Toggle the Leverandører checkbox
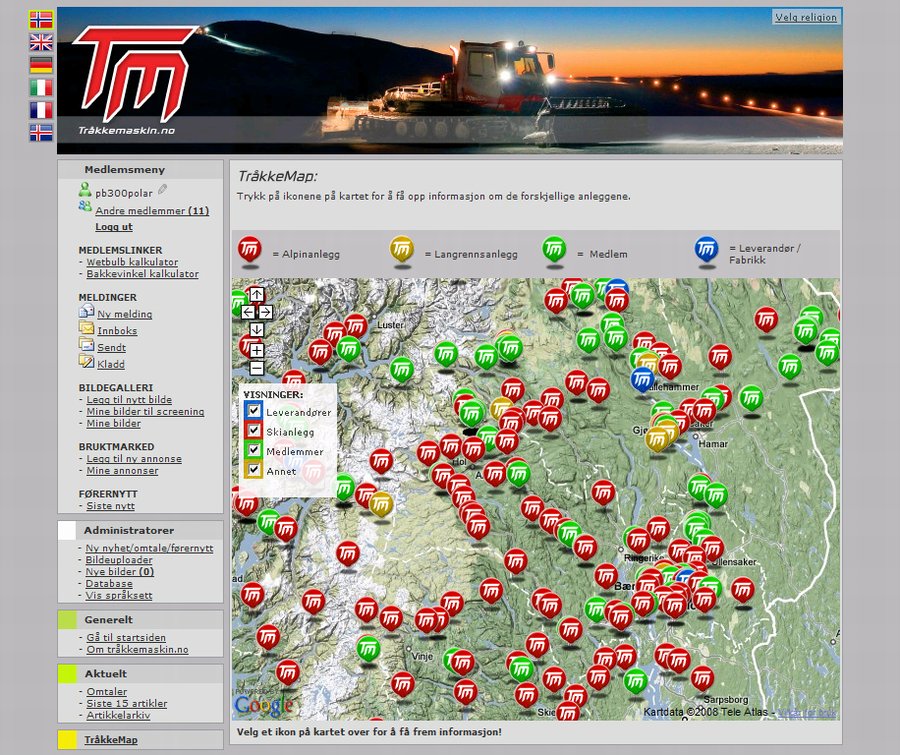The width and height of the screenshot is (900, 755). coord(253,411)
